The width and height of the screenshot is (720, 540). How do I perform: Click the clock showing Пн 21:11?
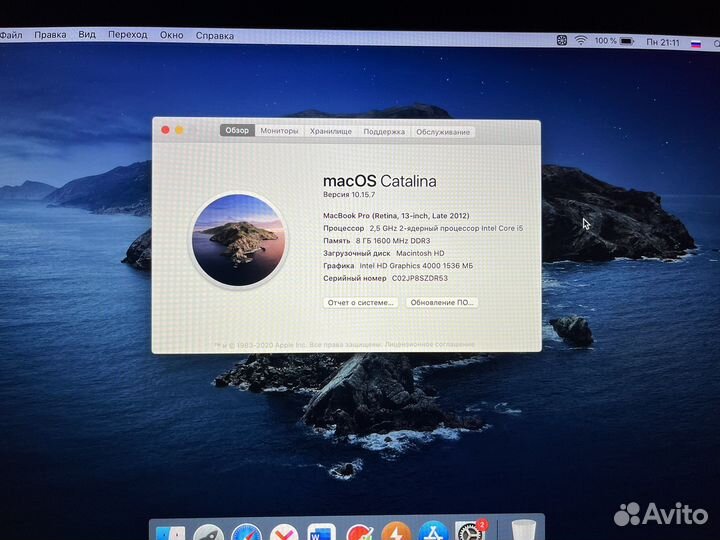(663, 42)
